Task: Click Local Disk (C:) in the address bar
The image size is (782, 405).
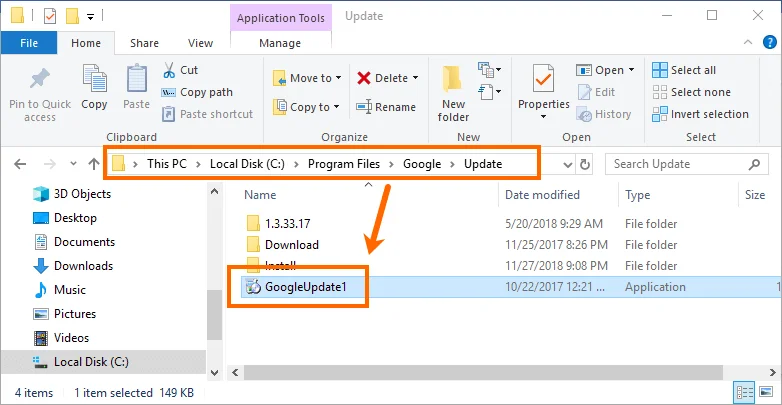Action: click(x=247, y=164)
